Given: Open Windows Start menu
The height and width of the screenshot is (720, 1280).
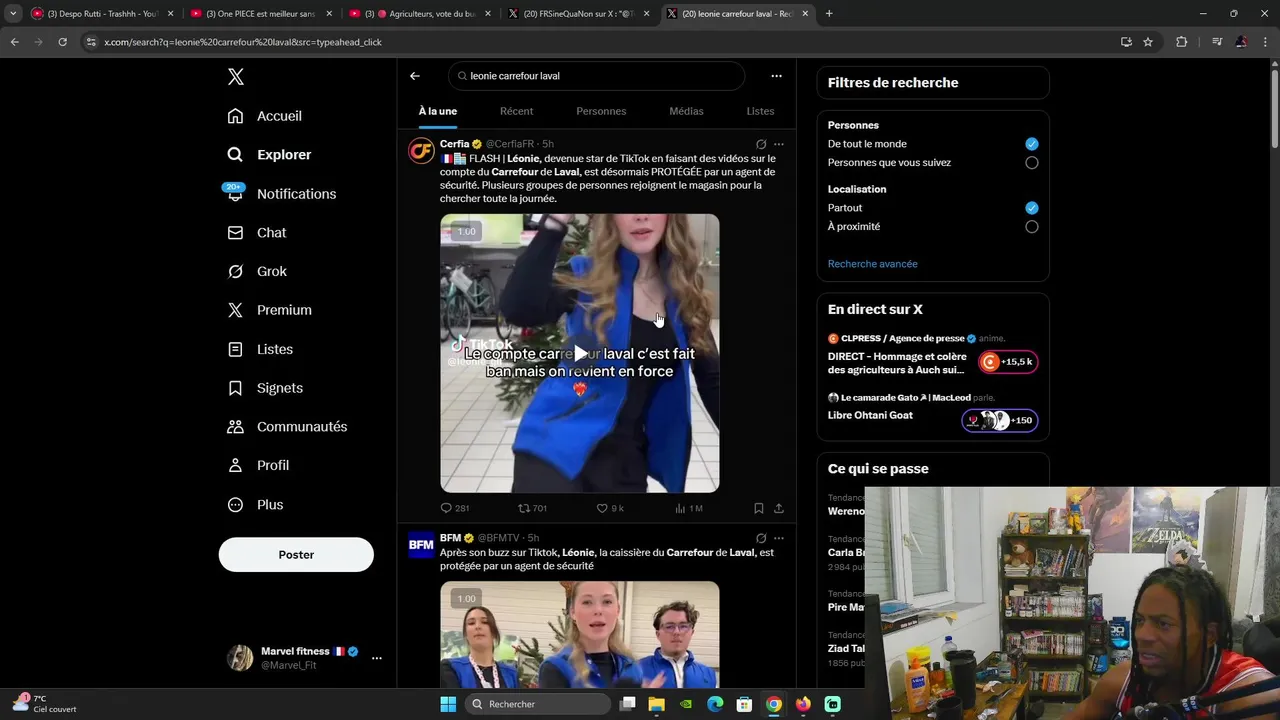Looking at the screenshot, I should point(447,704).
